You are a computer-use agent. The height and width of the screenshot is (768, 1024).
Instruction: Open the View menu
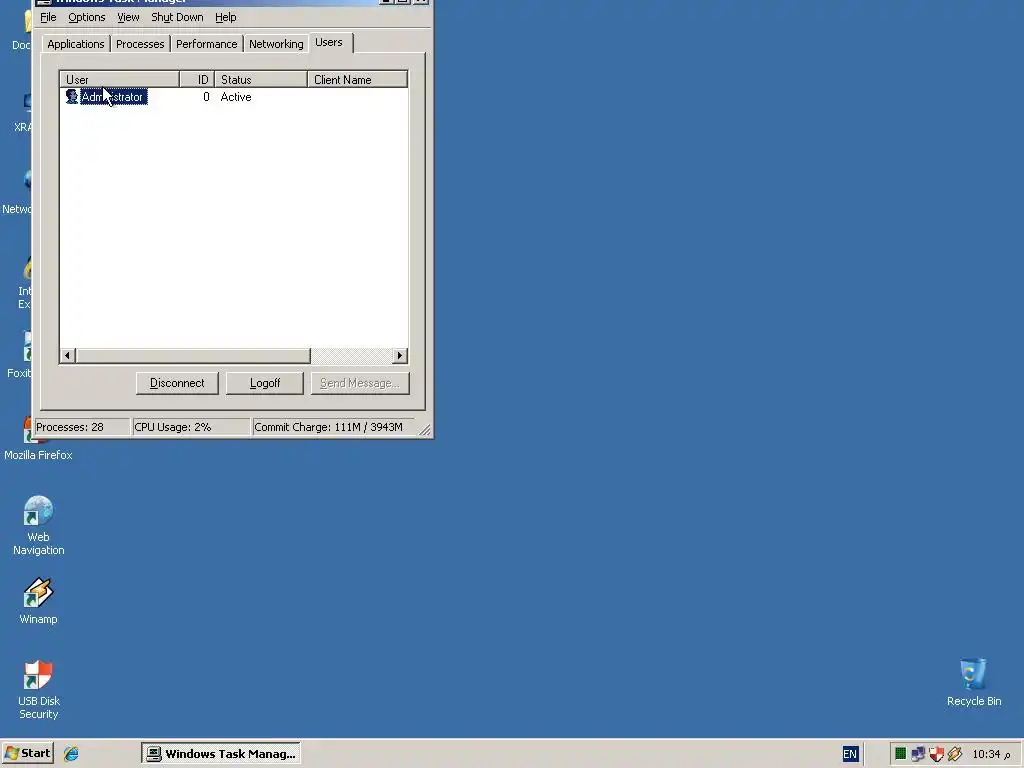coord(128,17)
